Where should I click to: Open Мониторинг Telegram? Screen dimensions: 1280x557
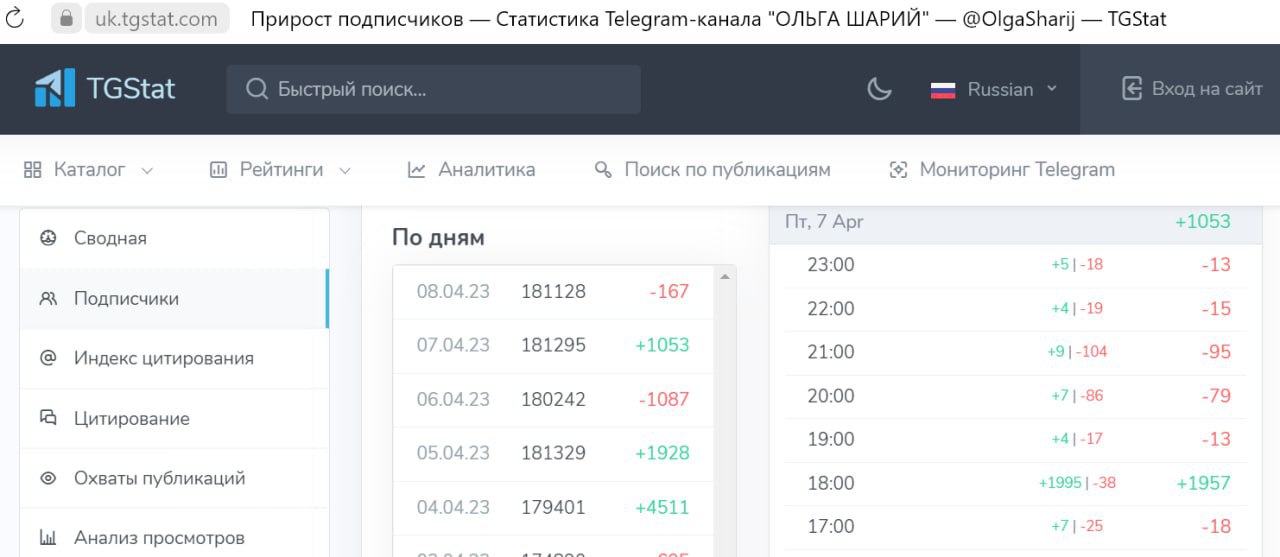click(x=1002, y=170)
